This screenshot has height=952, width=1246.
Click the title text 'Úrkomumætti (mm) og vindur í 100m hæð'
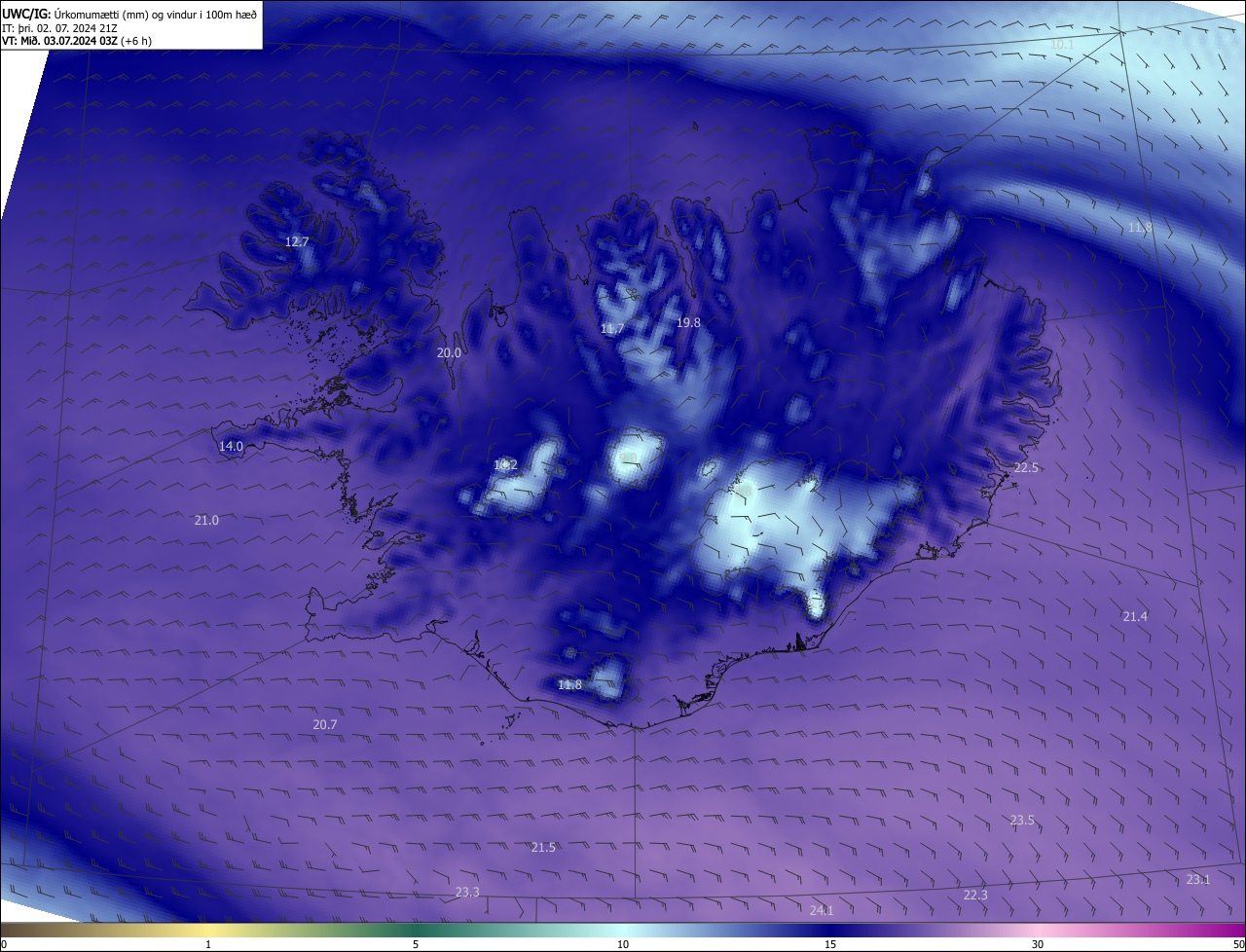156,13
